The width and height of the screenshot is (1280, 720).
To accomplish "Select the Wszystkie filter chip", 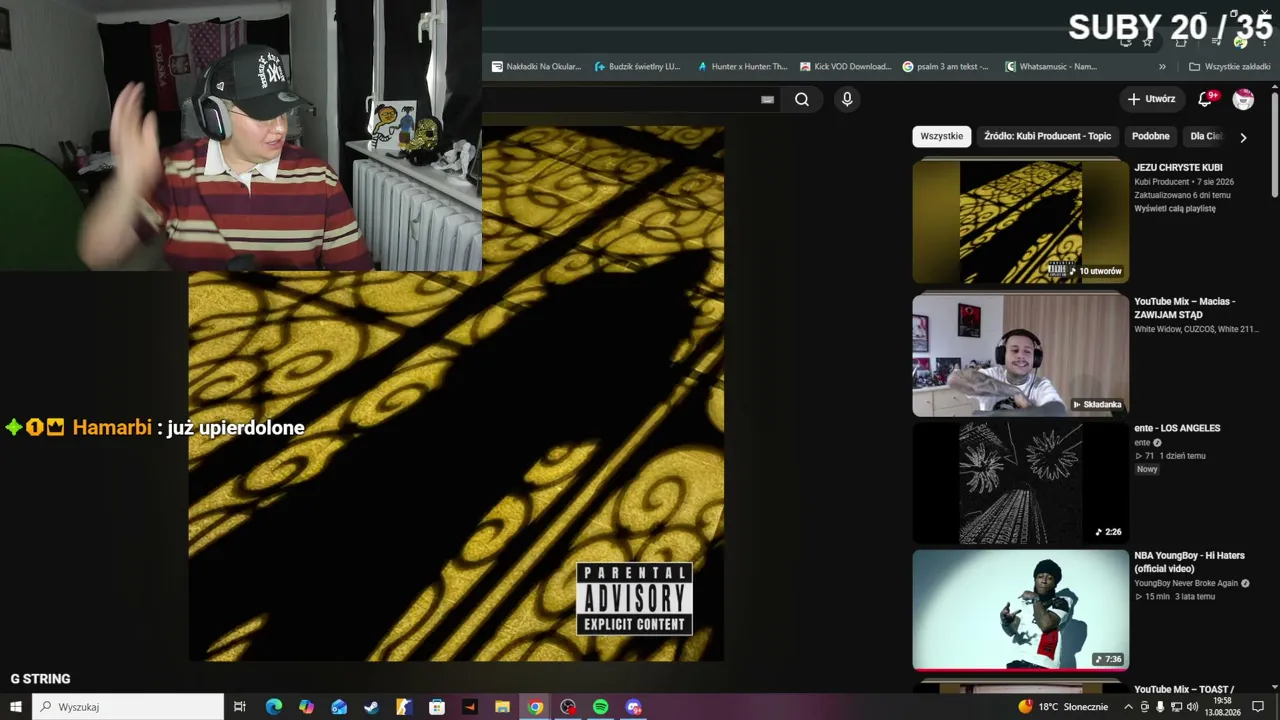I will (941, 136).
